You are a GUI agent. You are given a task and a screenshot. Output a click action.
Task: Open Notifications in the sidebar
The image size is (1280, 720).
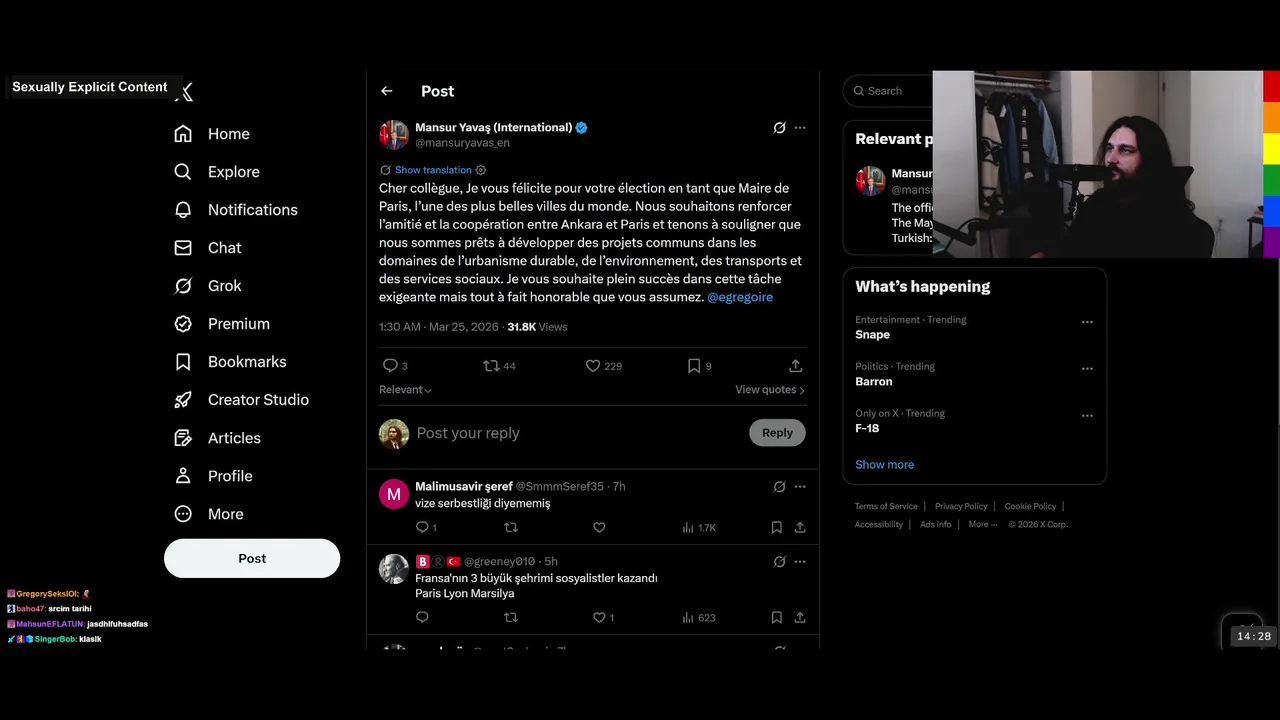(x=235, y=210)
